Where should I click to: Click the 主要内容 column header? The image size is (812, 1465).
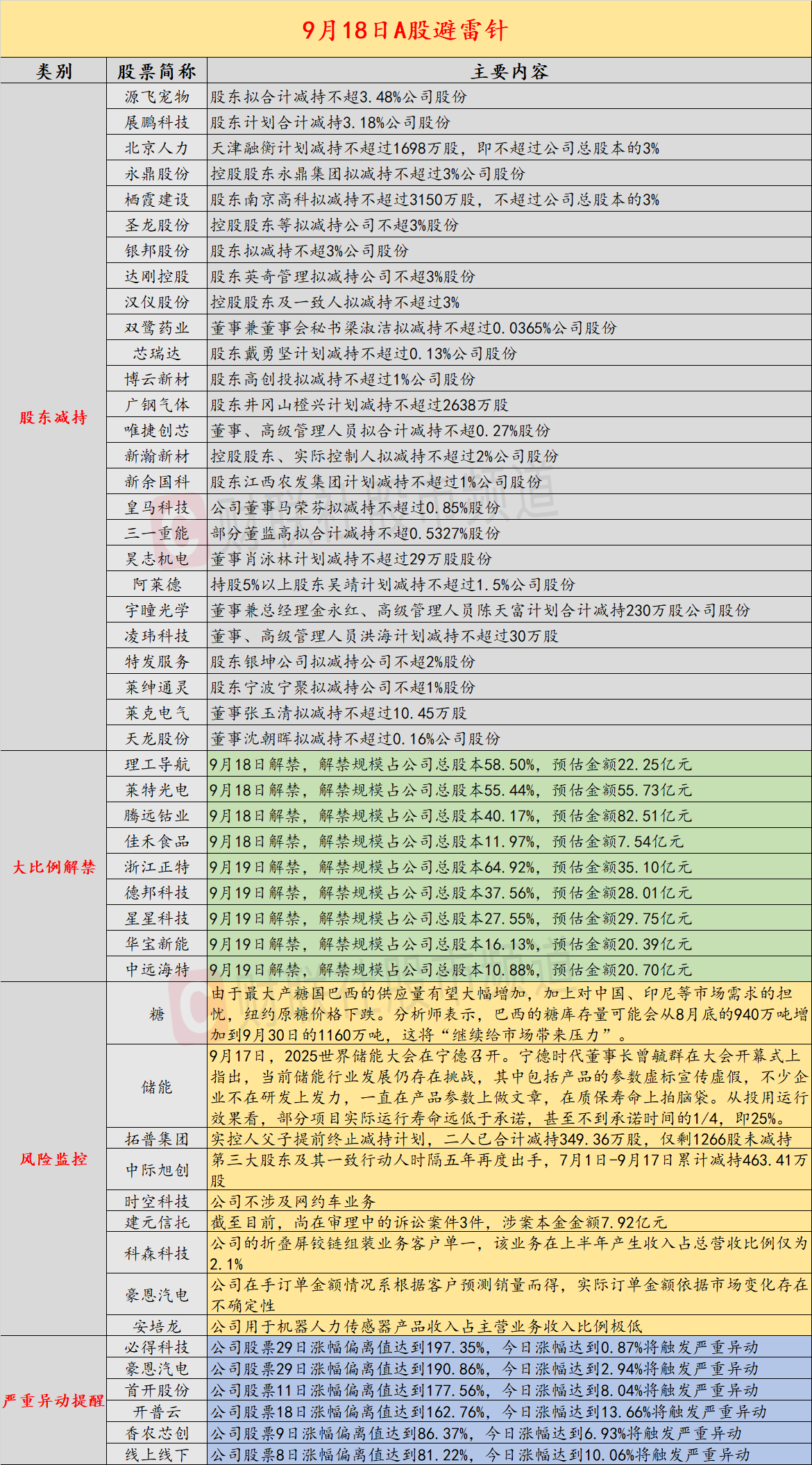coord(509,71)
